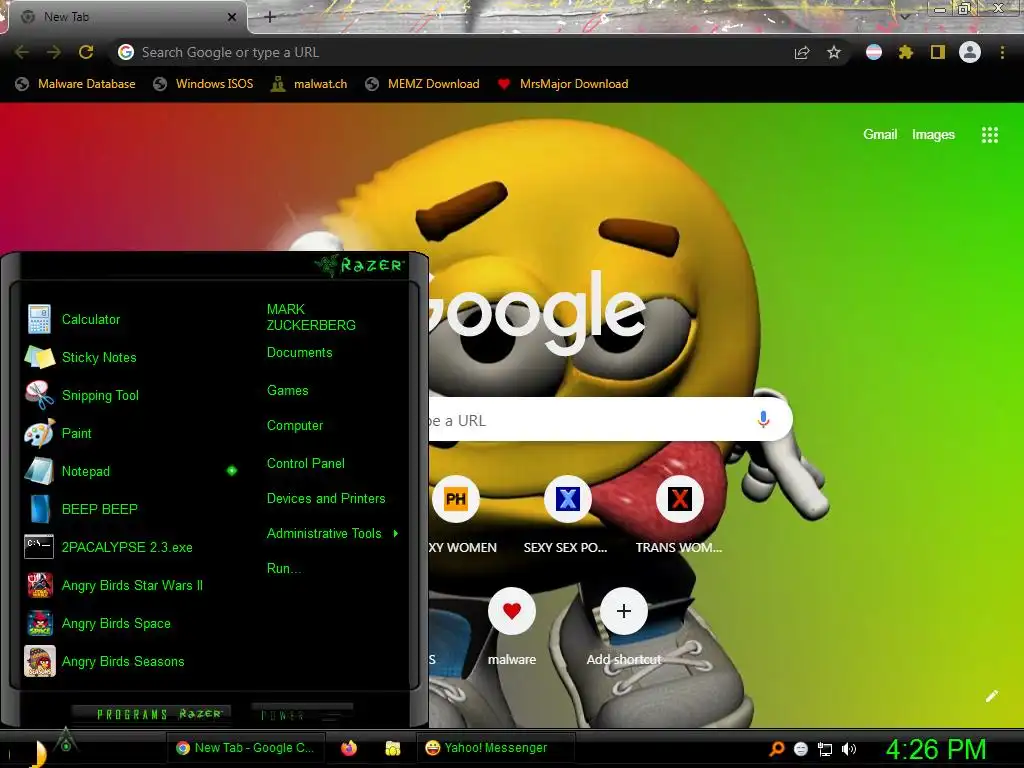1024x768 pixels.
Task: Open Google apps grid
Action: [990, 135]
